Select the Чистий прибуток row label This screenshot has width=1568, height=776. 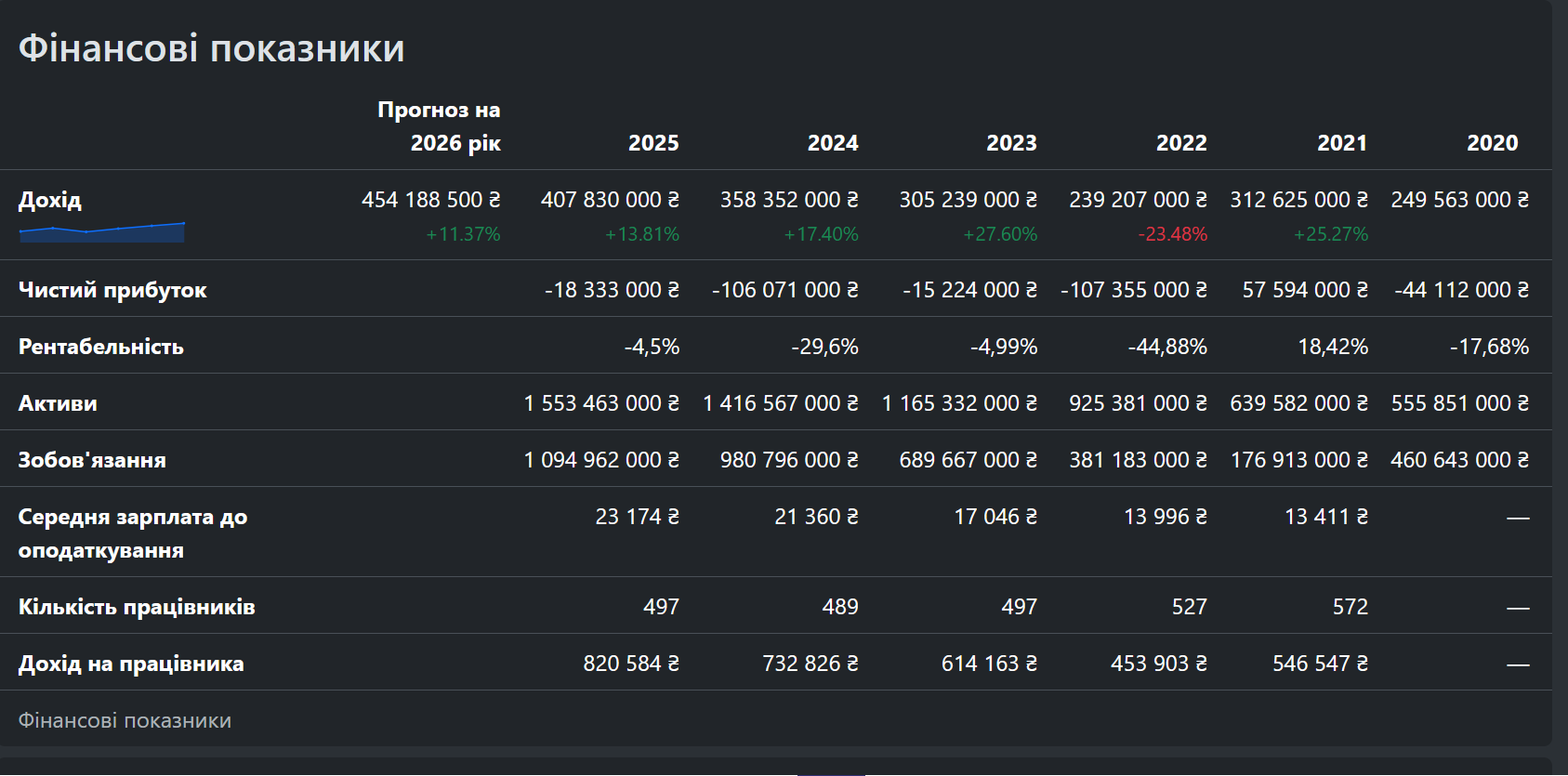coord(112,290)
